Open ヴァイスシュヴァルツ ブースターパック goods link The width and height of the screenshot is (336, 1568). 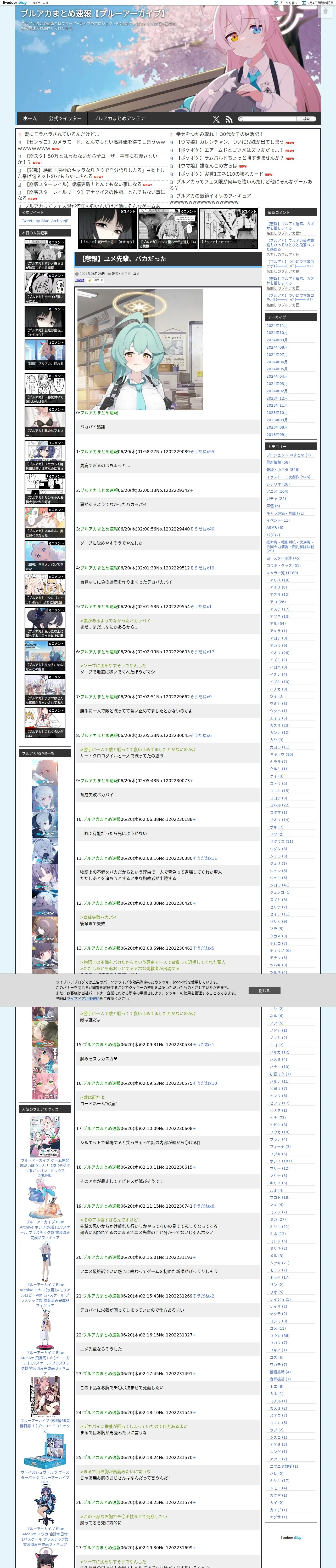coord(45,1477)
